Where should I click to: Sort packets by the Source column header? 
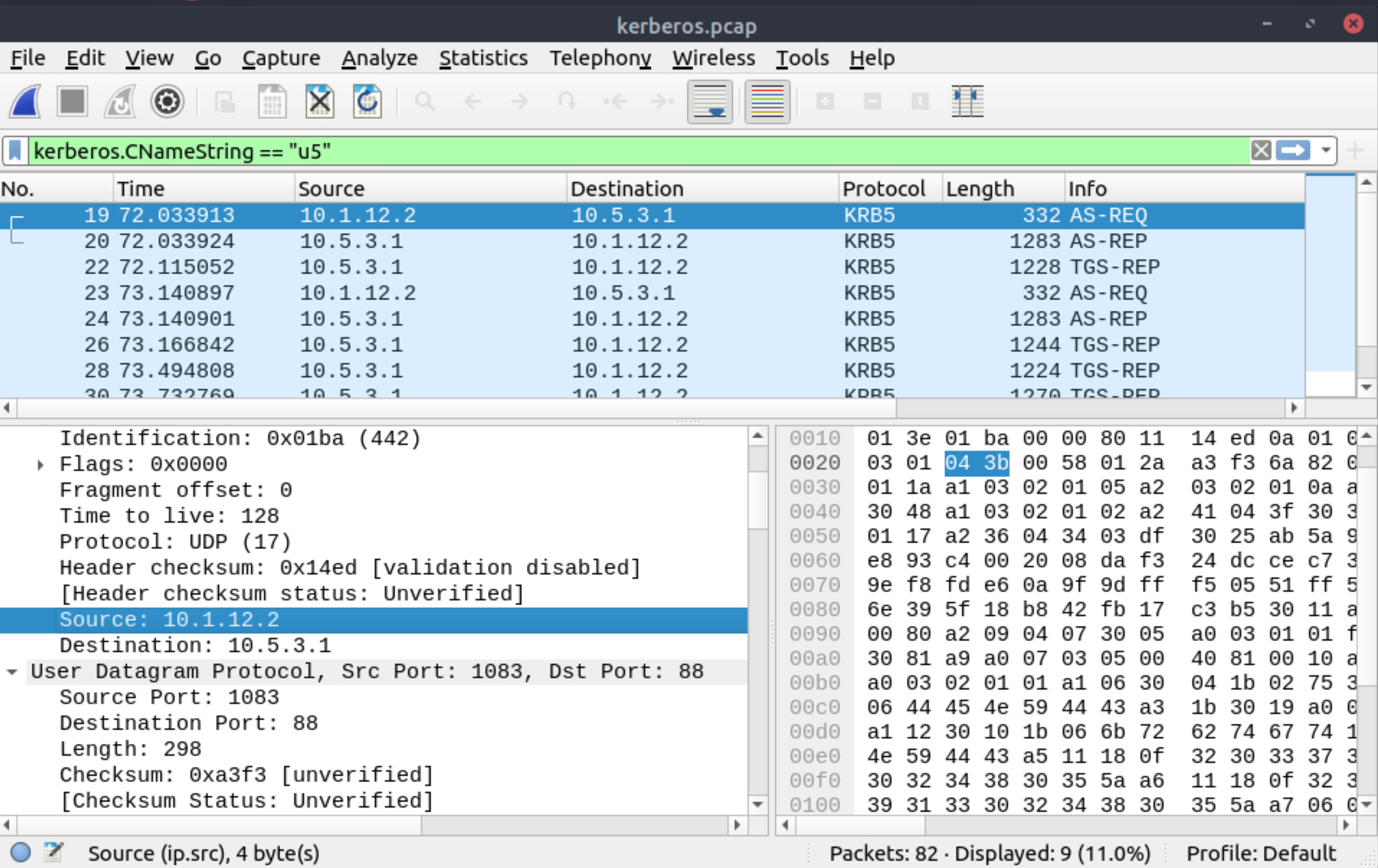431,188
